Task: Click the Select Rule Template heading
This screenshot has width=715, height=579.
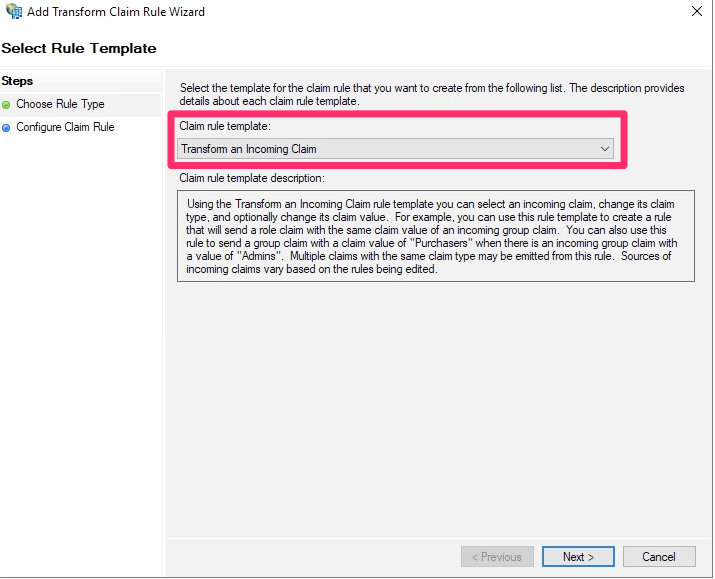Action: click(x=79, y=48)
